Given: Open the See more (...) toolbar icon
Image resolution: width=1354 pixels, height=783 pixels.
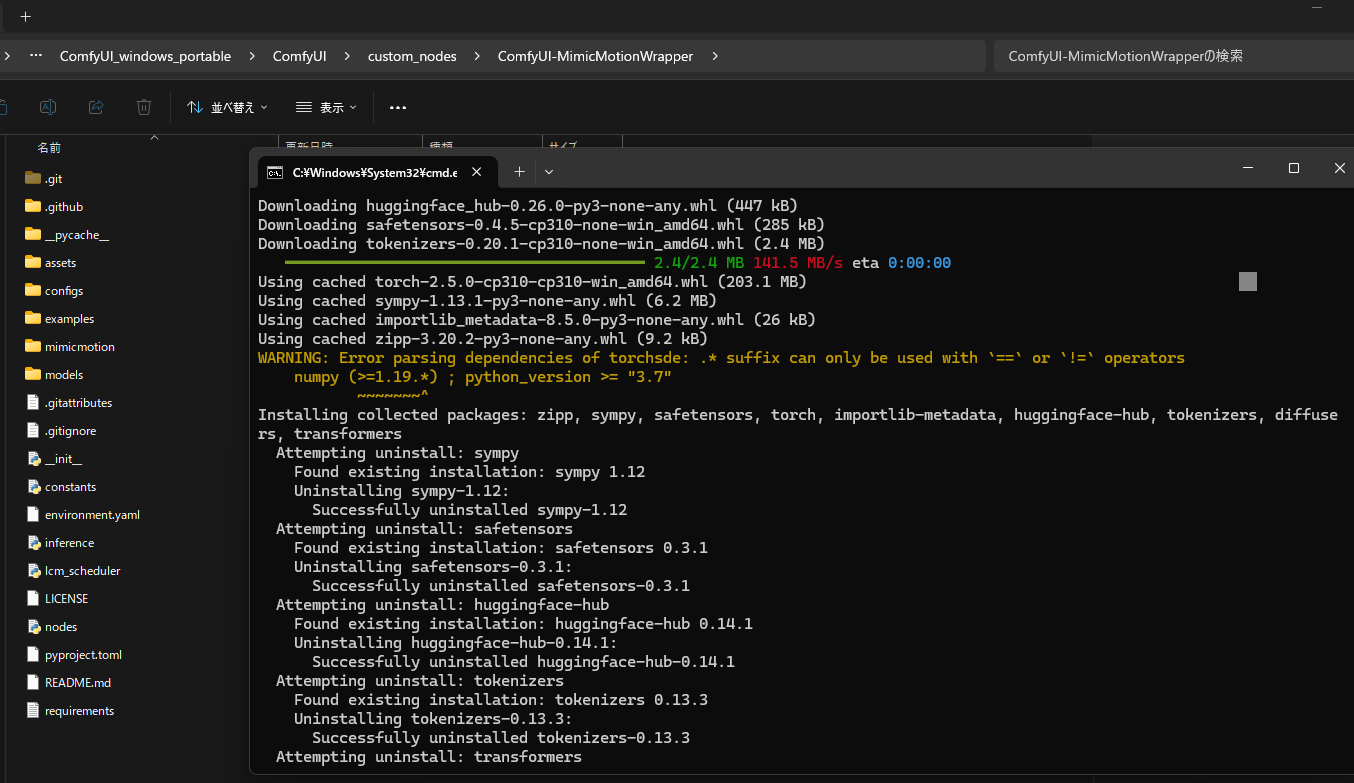Looking at the screenshot, I should click(x=397, y=107).
